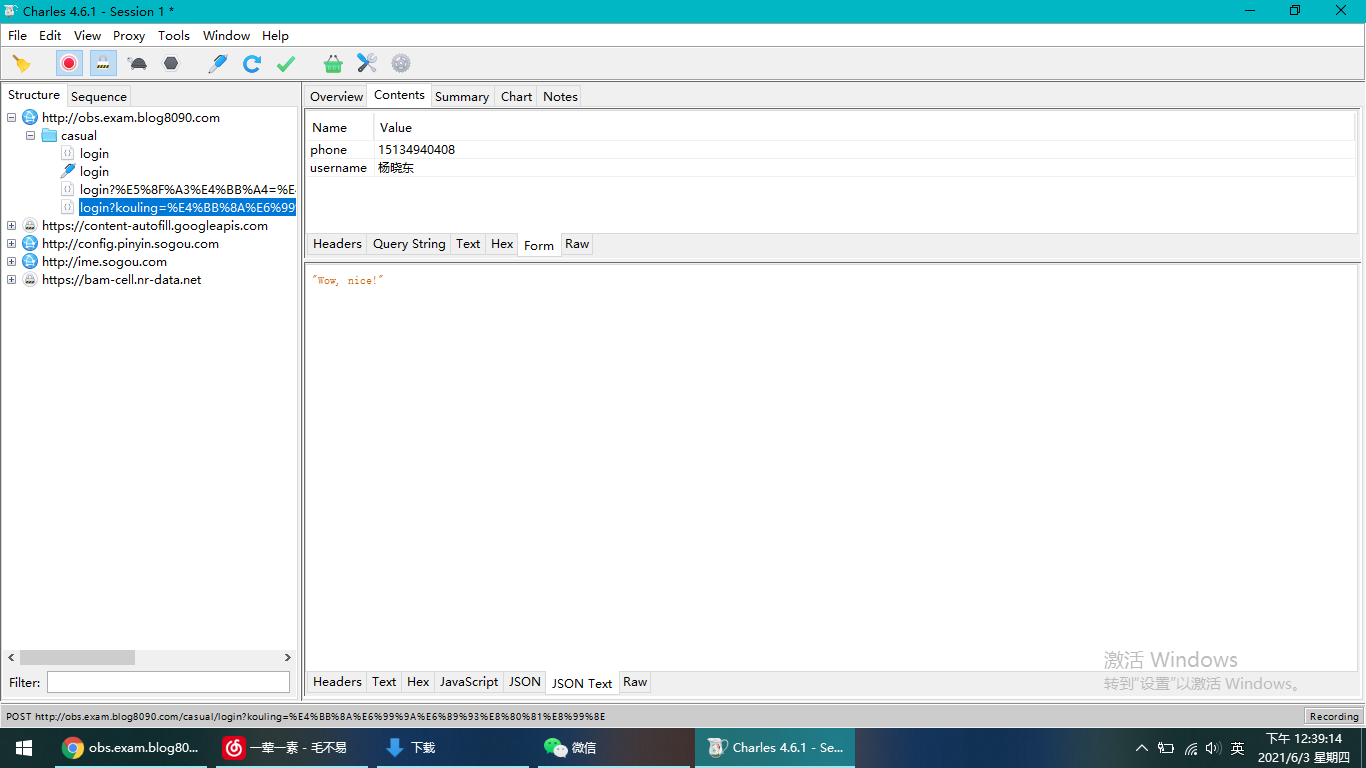Toggle SSL proxying toolbar icon
Image resolution: width=1366 pixels, height=768 pixels.
103,64
